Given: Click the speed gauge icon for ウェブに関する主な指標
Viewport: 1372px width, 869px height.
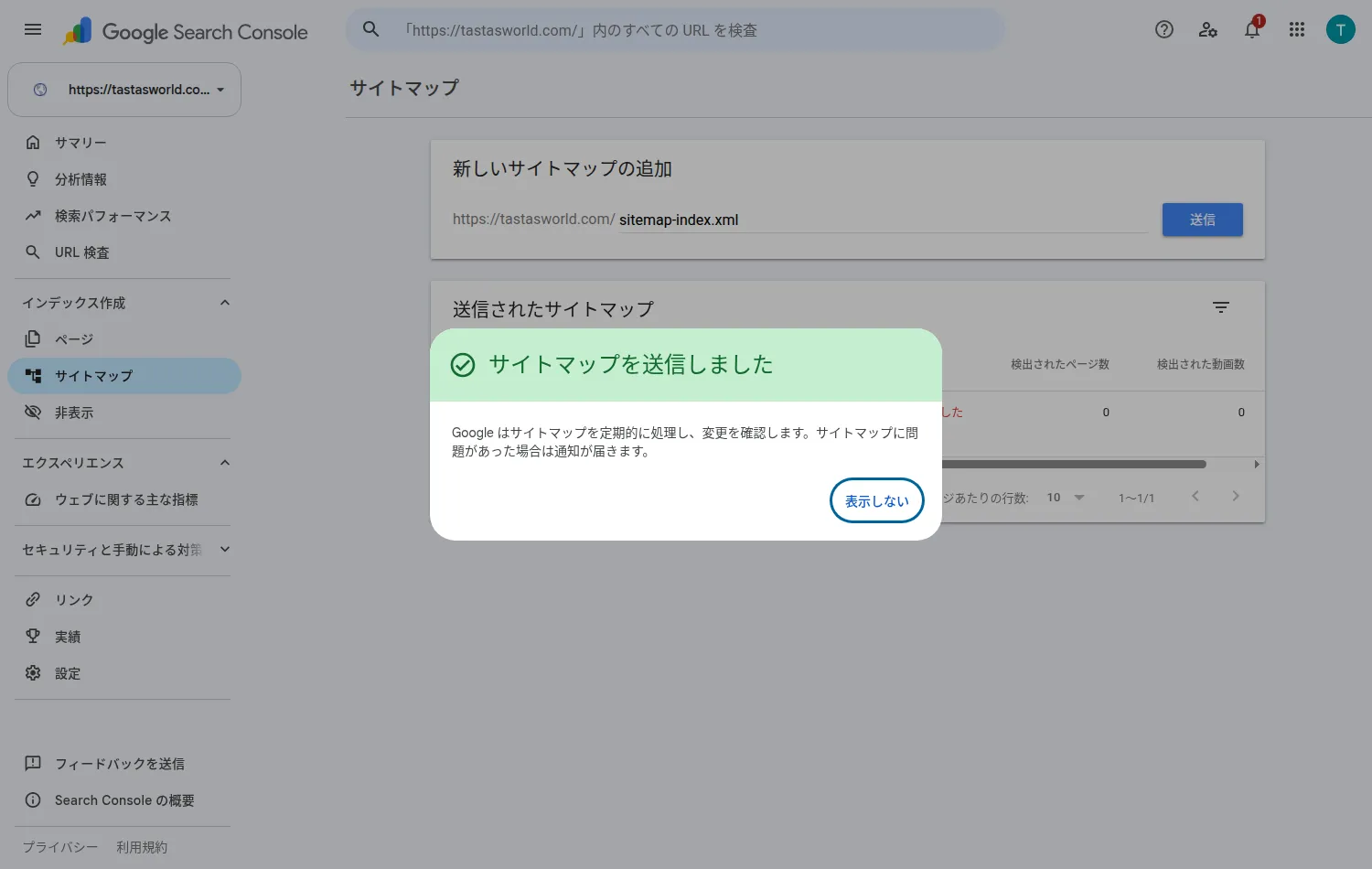Looking at the screenshot, I should pos(33,499).
